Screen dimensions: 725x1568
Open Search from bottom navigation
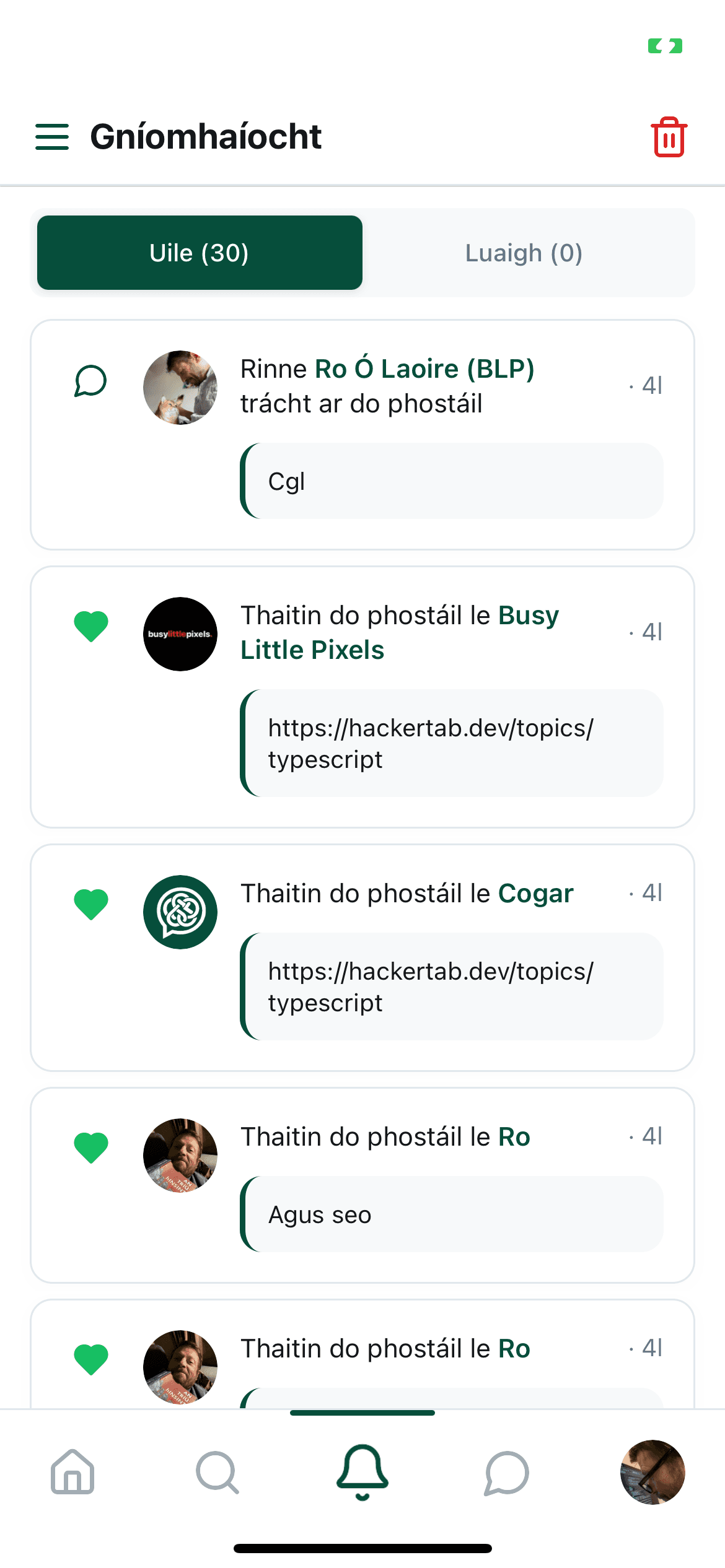pos(217,1472)
